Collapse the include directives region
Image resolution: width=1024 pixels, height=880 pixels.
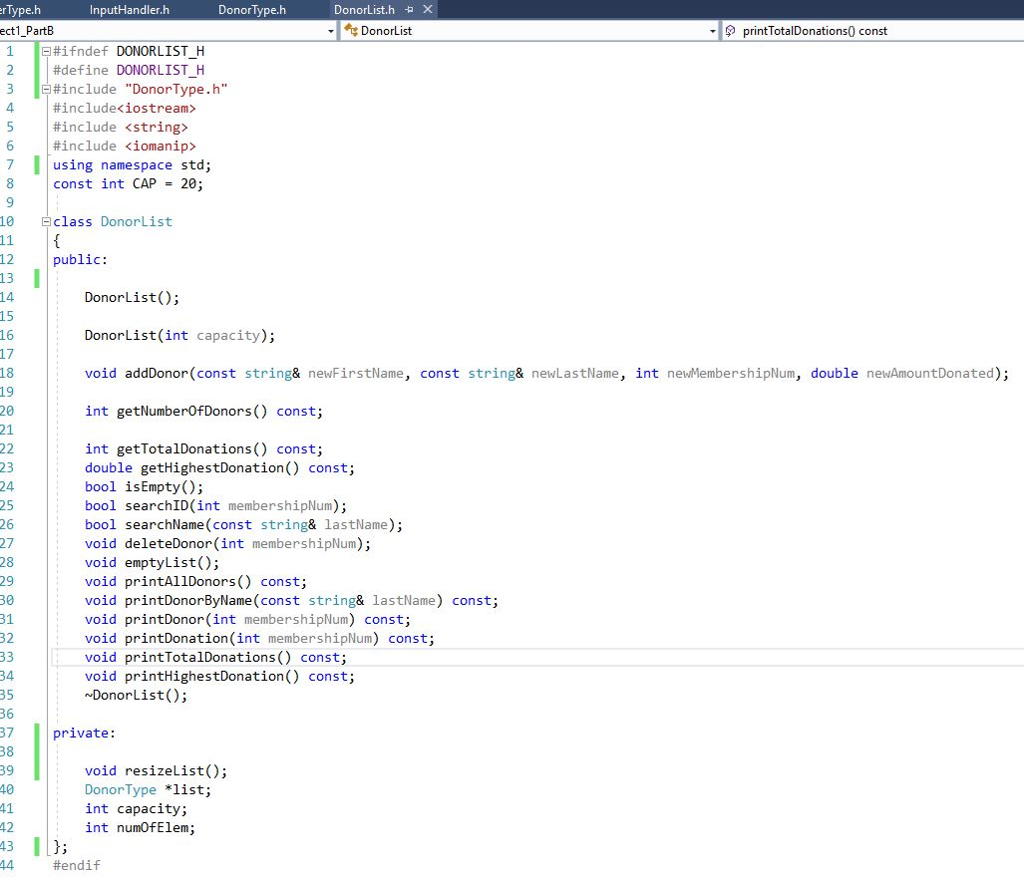click(45, 88)
